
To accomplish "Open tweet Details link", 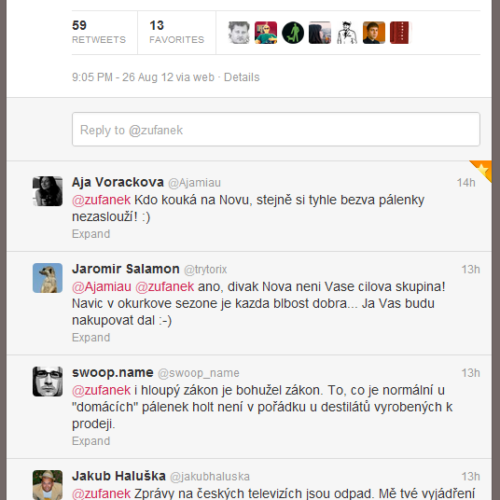I will click(242, 77).
